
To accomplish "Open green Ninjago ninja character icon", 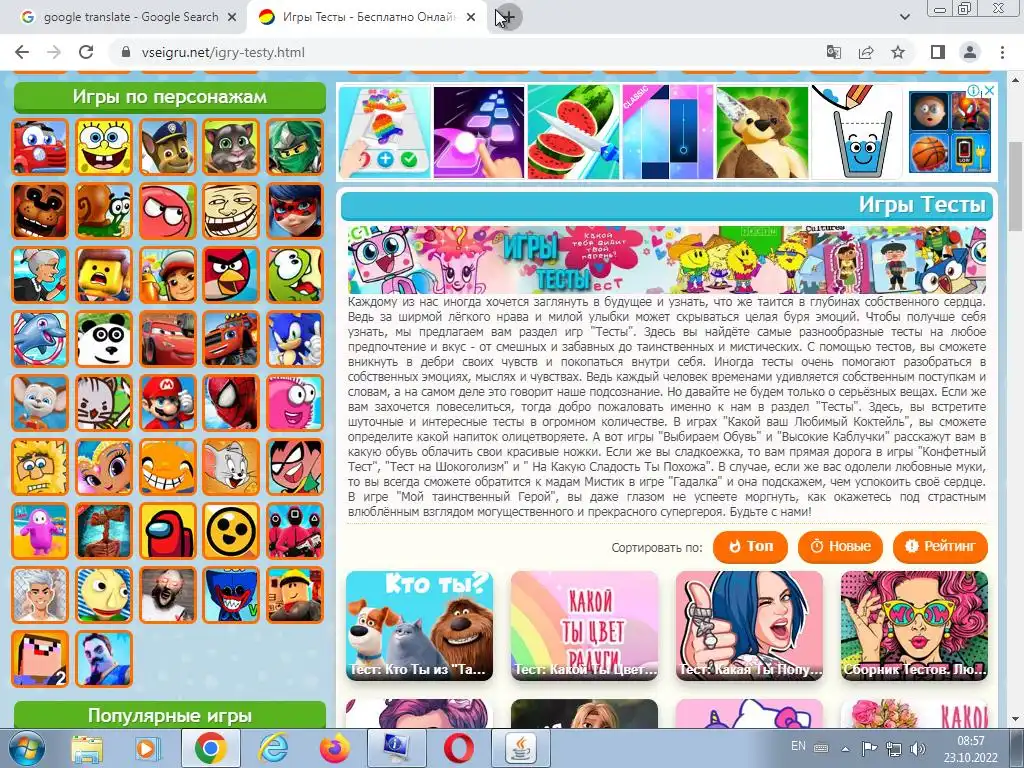I will [295, 147].
